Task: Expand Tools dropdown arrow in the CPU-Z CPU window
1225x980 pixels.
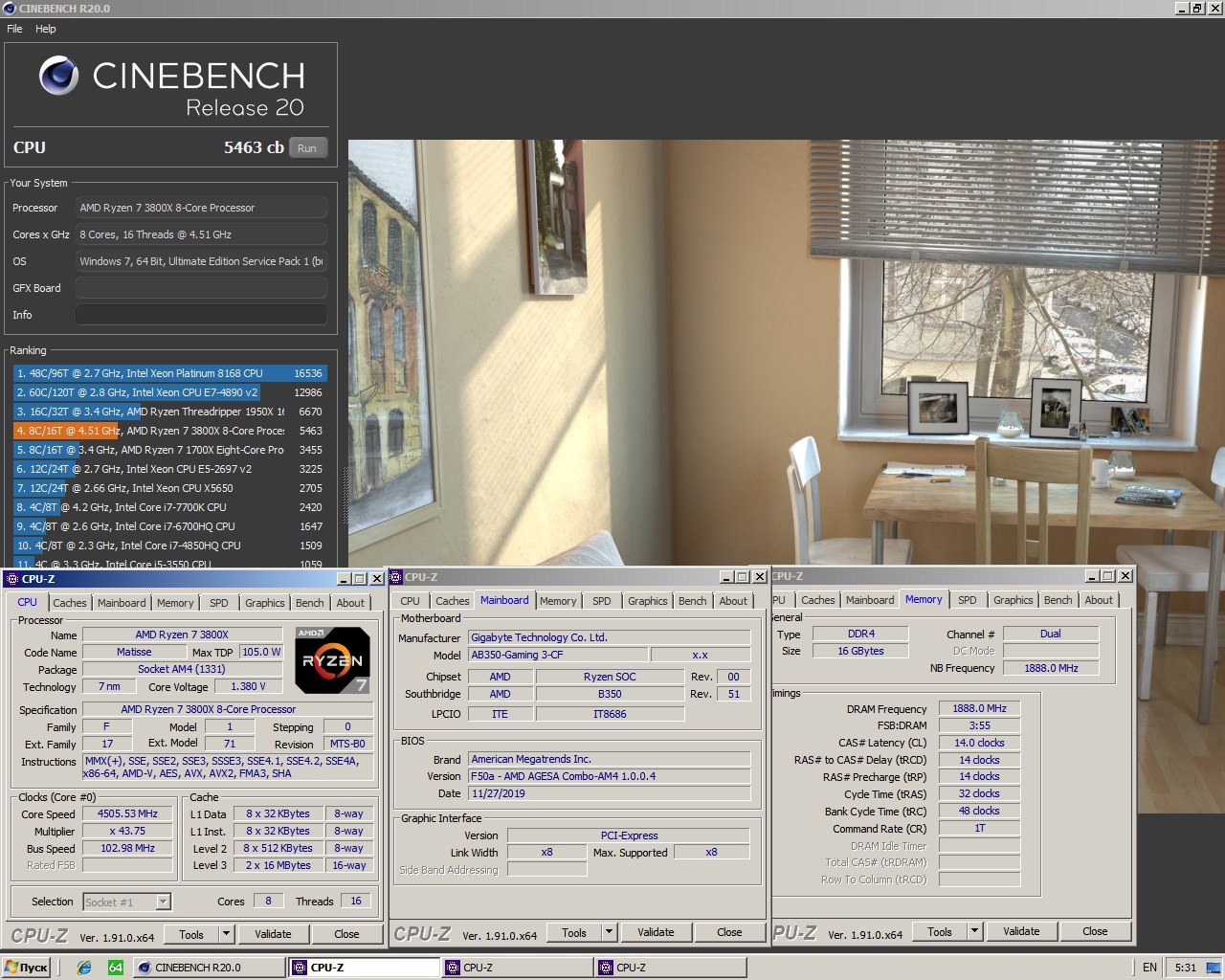Action: pyautogui.click(x=226, y=934)
